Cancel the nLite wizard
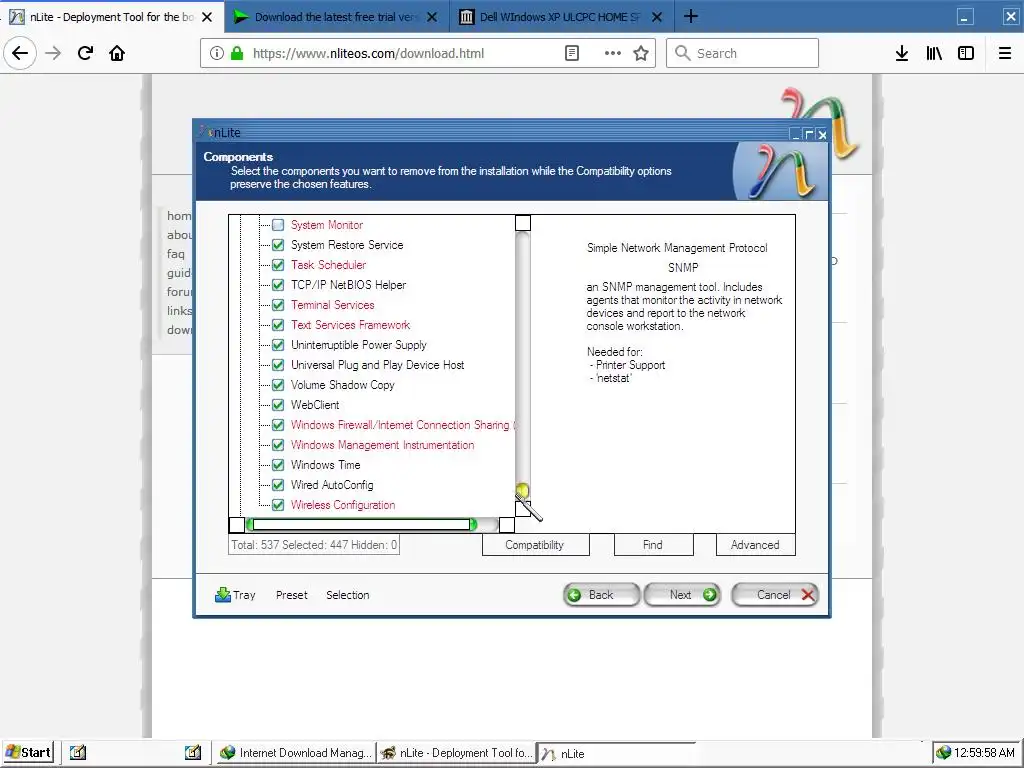The image size is (1024, 768). coord(775,595)
